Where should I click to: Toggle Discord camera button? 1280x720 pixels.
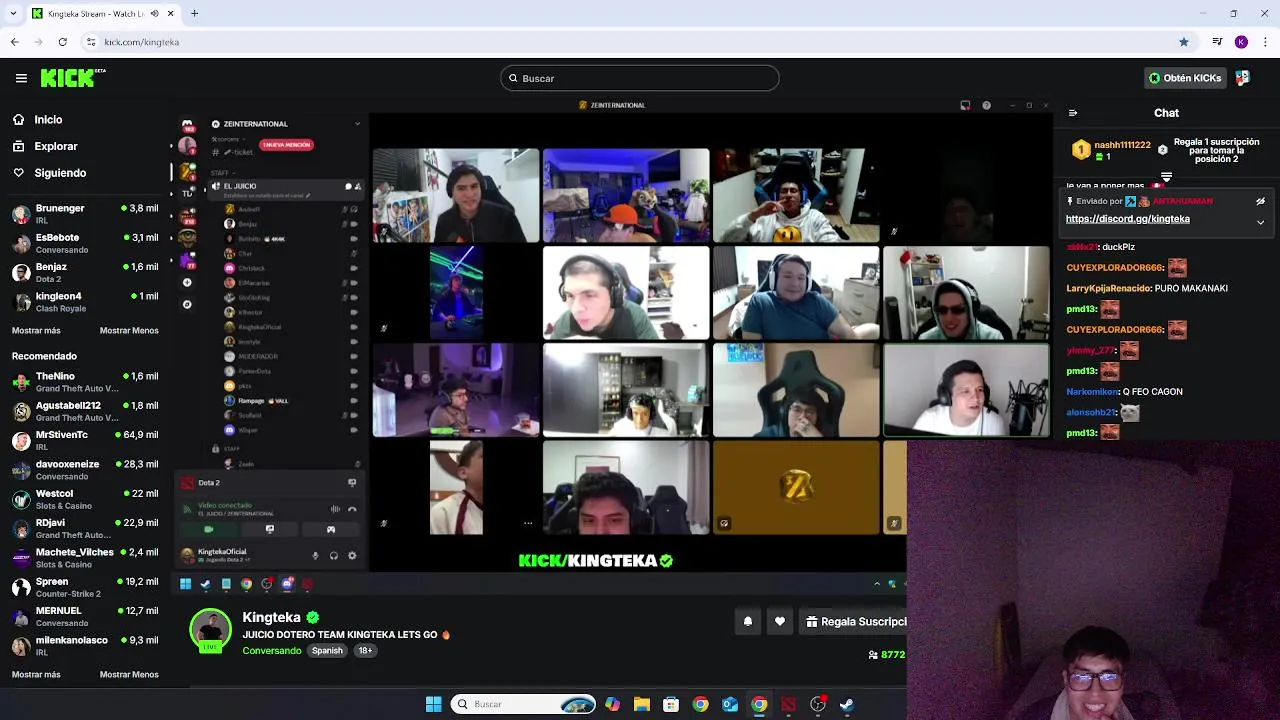pyautogui.click(x=209, y=529)
